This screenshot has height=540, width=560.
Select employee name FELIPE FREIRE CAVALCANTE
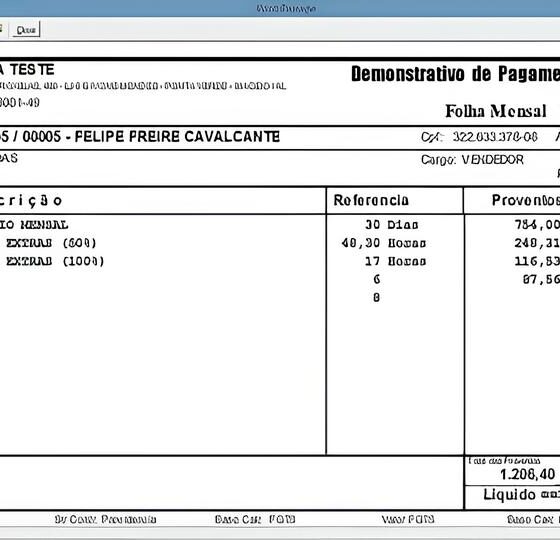177,137
